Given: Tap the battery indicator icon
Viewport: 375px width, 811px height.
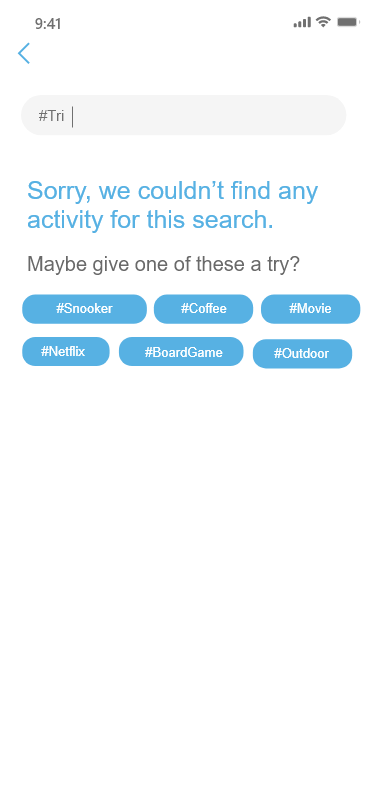Looking at the screenshot, I should [x=348, y=22].
